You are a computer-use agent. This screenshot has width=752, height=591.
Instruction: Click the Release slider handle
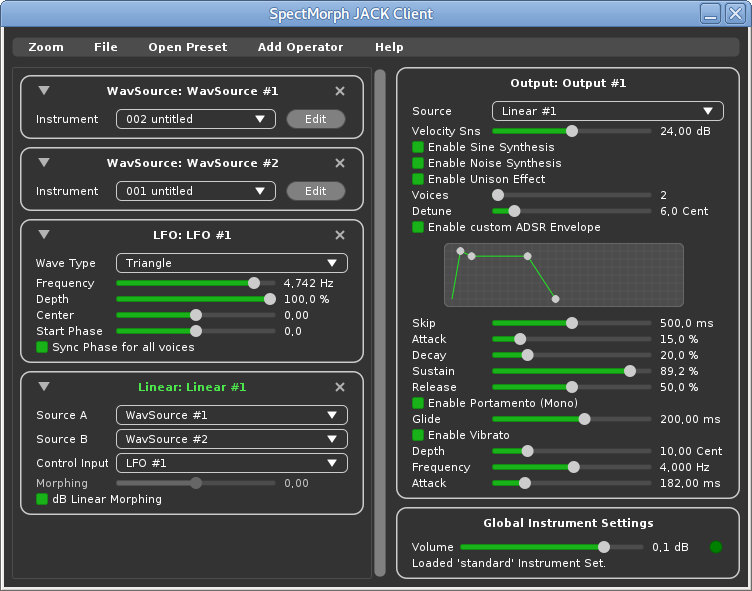pos(572,387)
